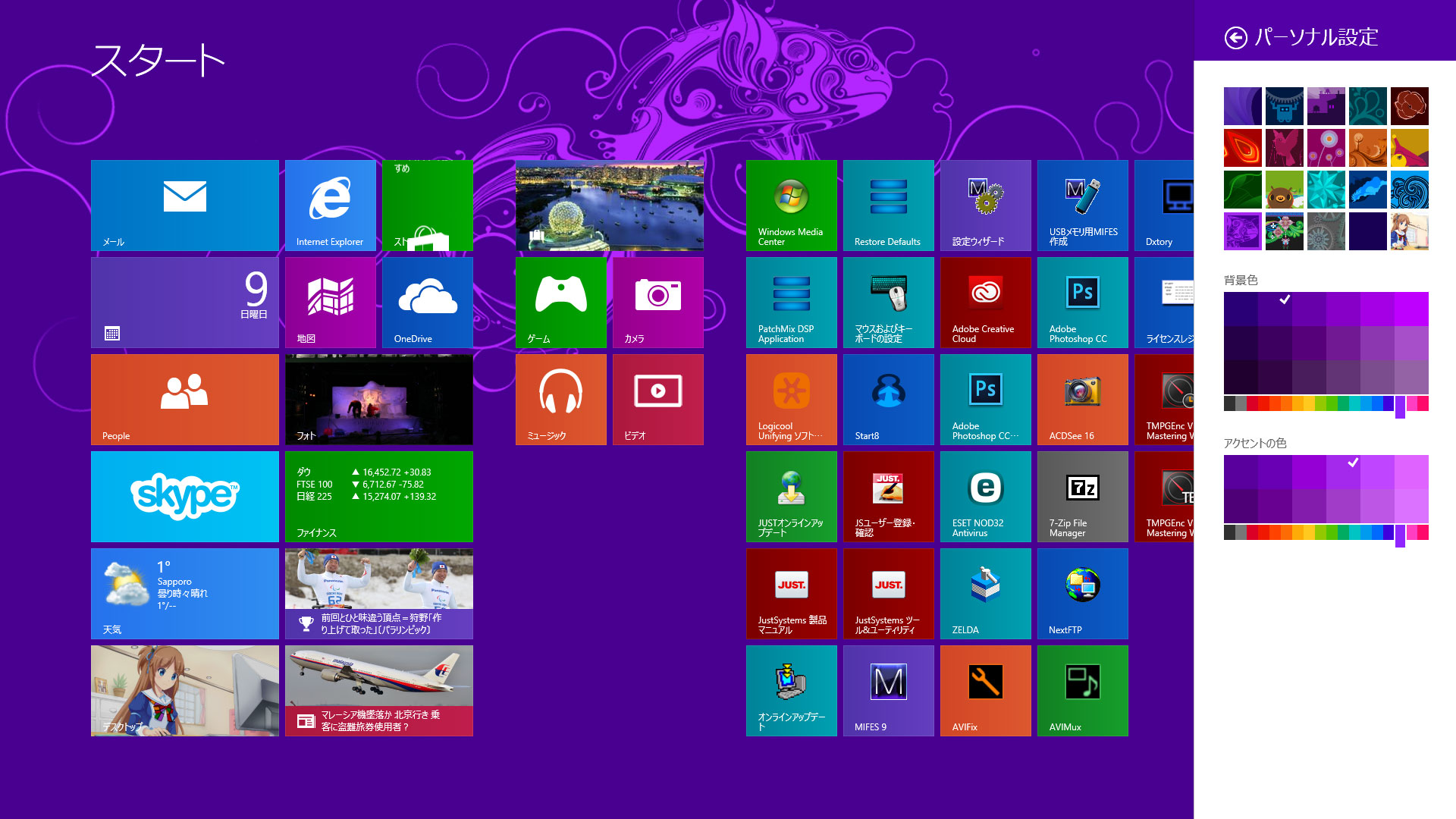Launch 7-Zip File Manager tile

click(1083, 497)
